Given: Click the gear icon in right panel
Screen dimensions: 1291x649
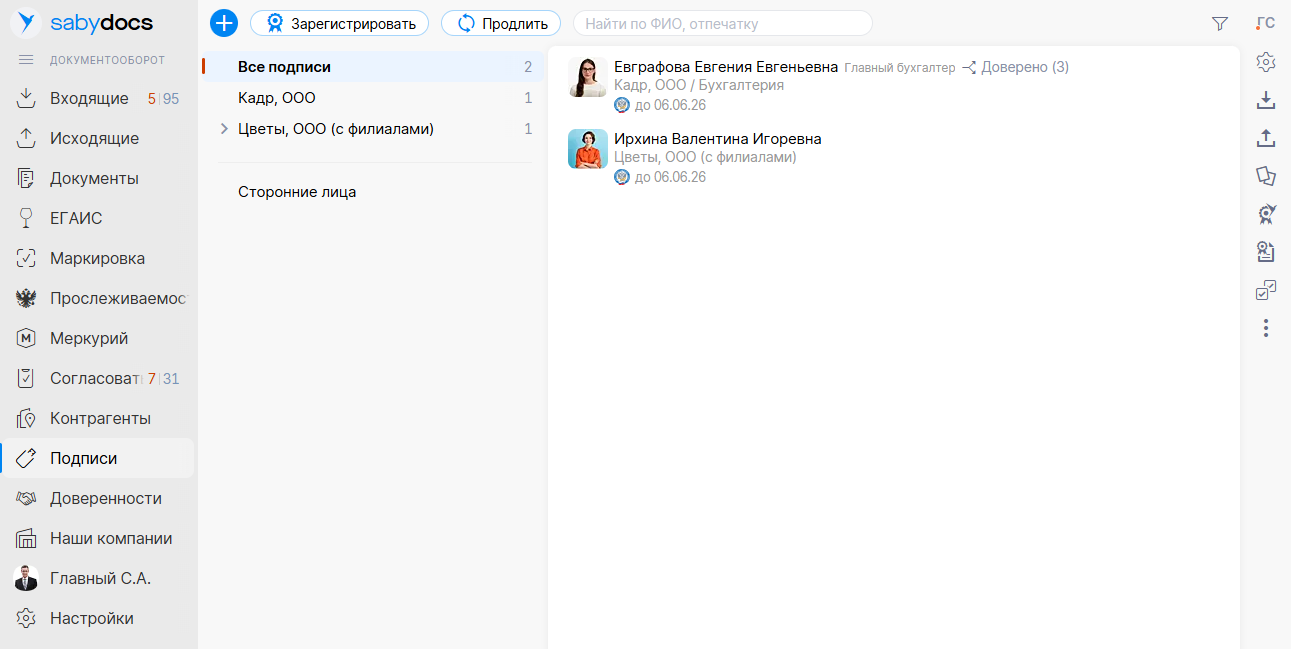Looking at the screenshot, I should tap(1265, 61).
